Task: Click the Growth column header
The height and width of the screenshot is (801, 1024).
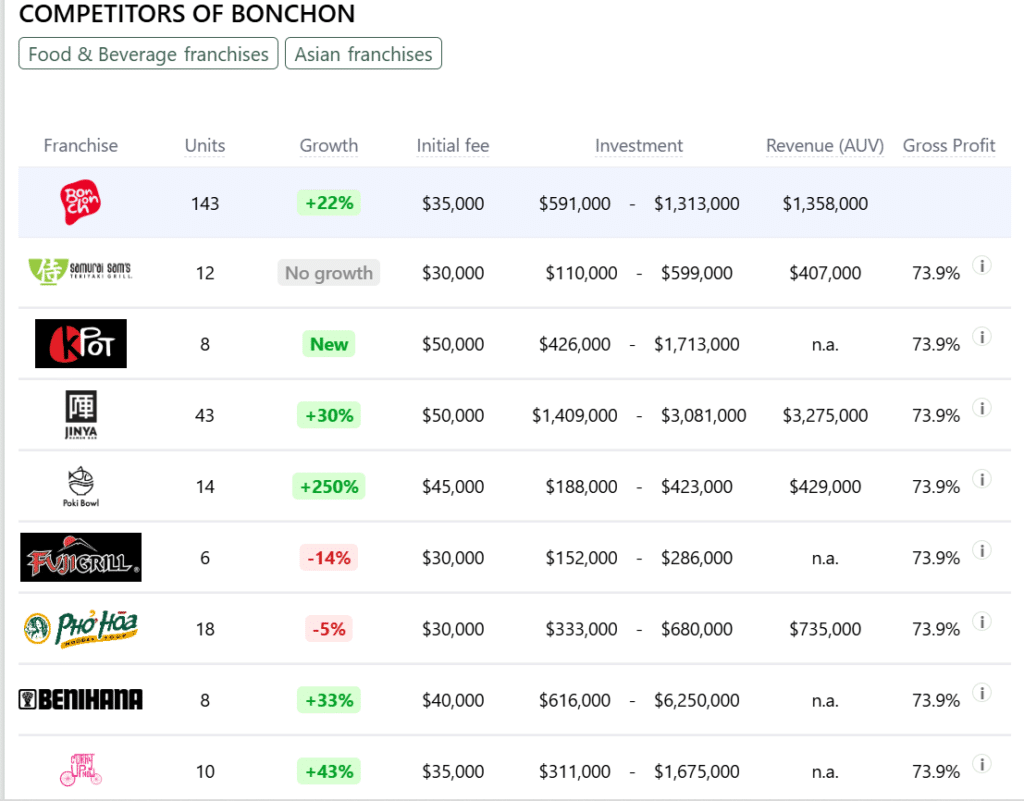Action: tap(328, 145)
